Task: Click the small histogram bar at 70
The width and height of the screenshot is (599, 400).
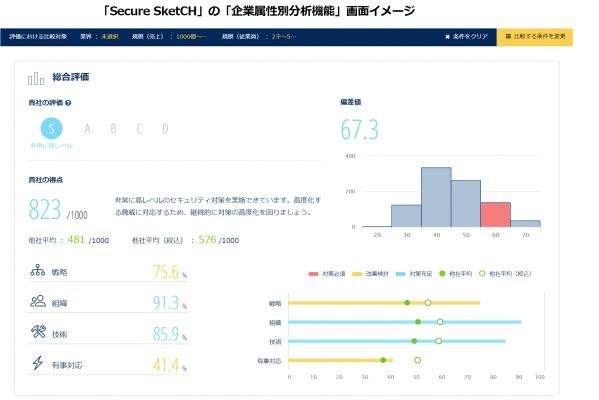Action: tap(525, 223)
